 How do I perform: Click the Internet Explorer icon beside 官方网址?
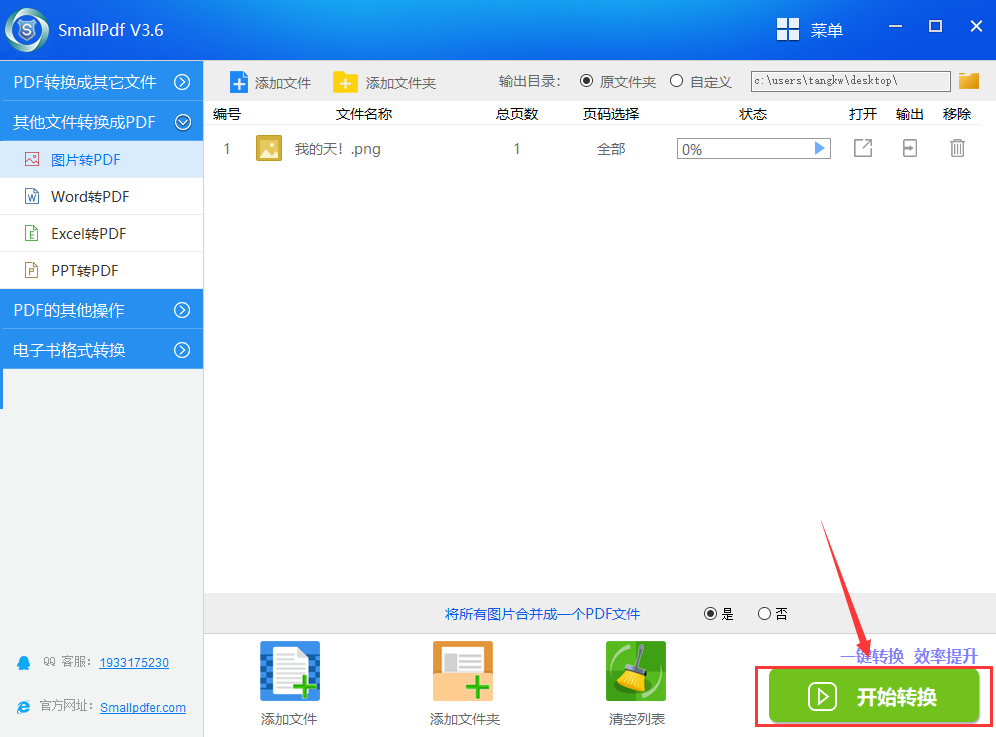[x=24, y=707]
